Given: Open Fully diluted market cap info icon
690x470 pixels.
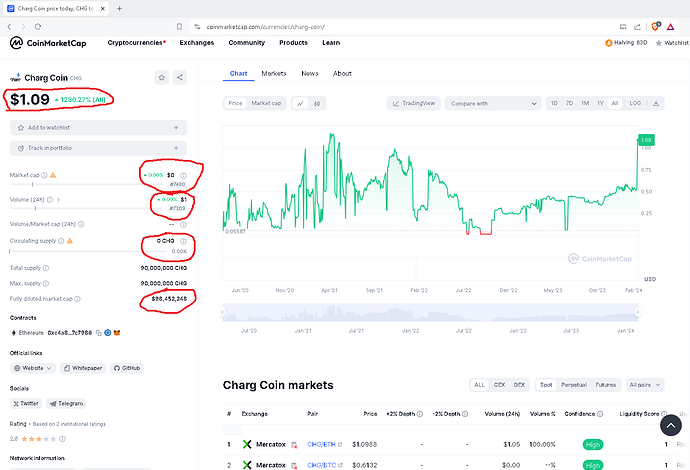Looking at the screenshot, I should 77,299.
